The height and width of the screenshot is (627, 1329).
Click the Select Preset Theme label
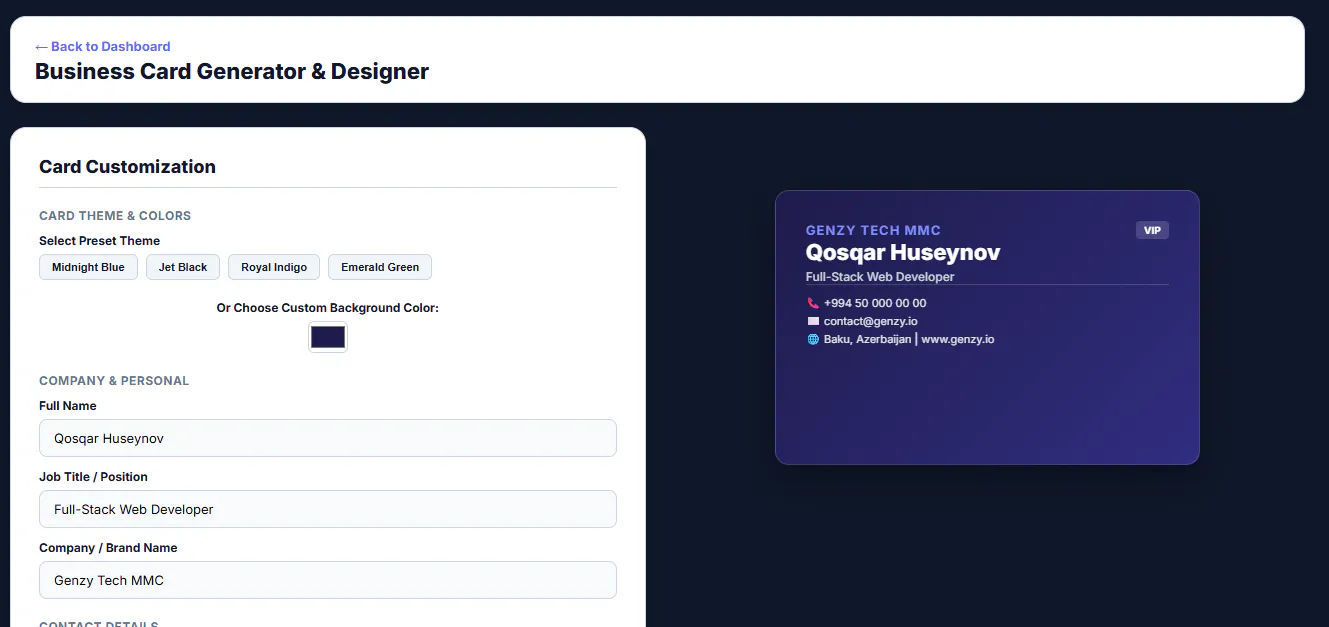coord(99,241)
